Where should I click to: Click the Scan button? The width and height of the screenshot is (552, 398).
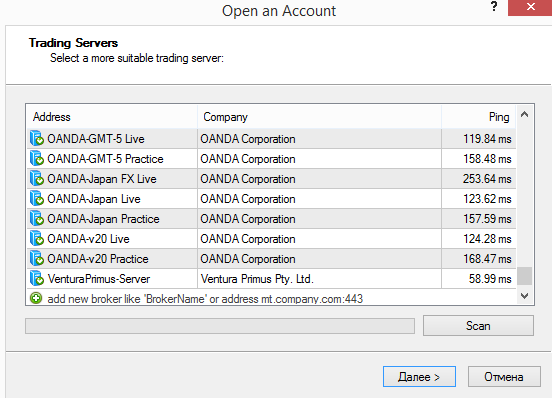tap(478, 326)
